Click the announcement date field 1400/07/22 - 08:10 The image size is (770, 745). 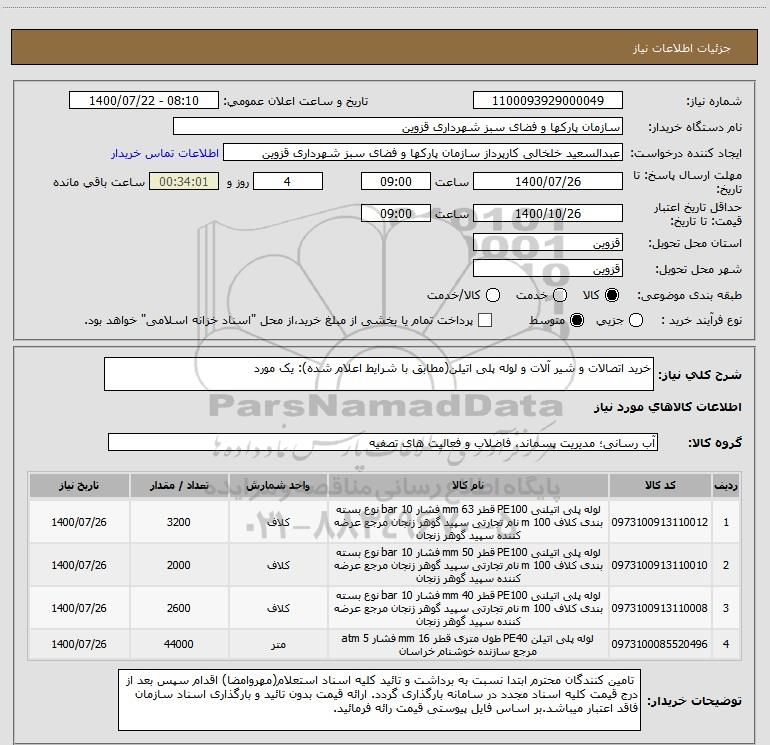[144, 101]
